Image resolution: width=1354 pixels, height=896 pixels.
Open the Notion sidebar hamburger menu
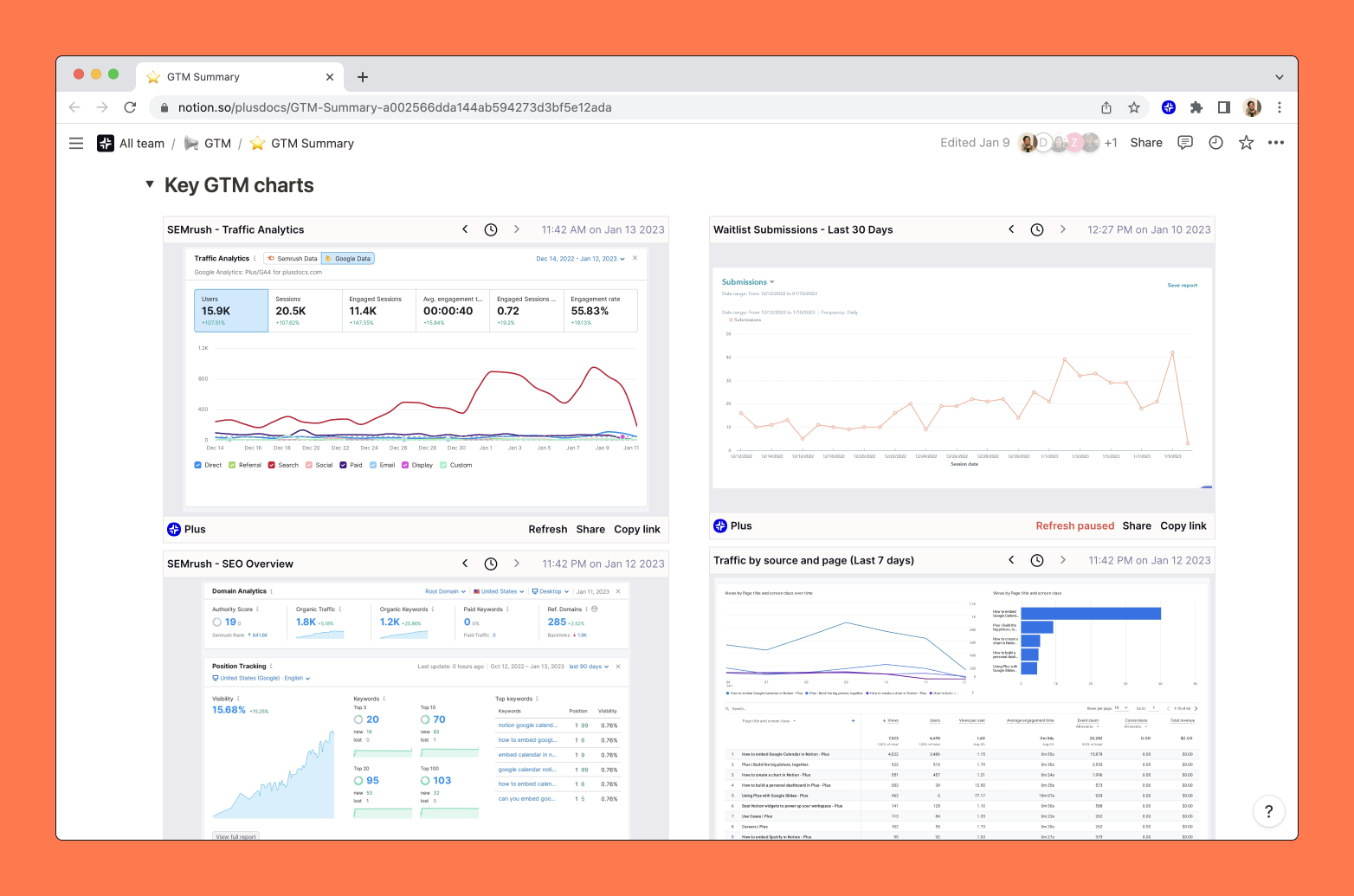(x=76, y=144)
